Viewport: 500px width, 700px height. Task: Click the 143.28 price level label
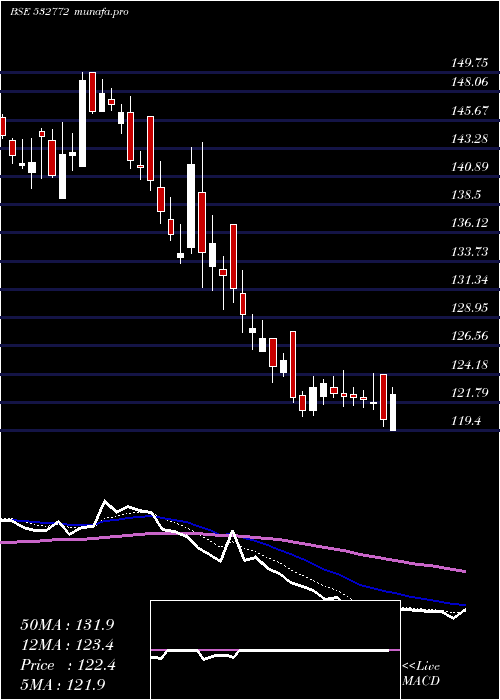(x=470, y=139)
